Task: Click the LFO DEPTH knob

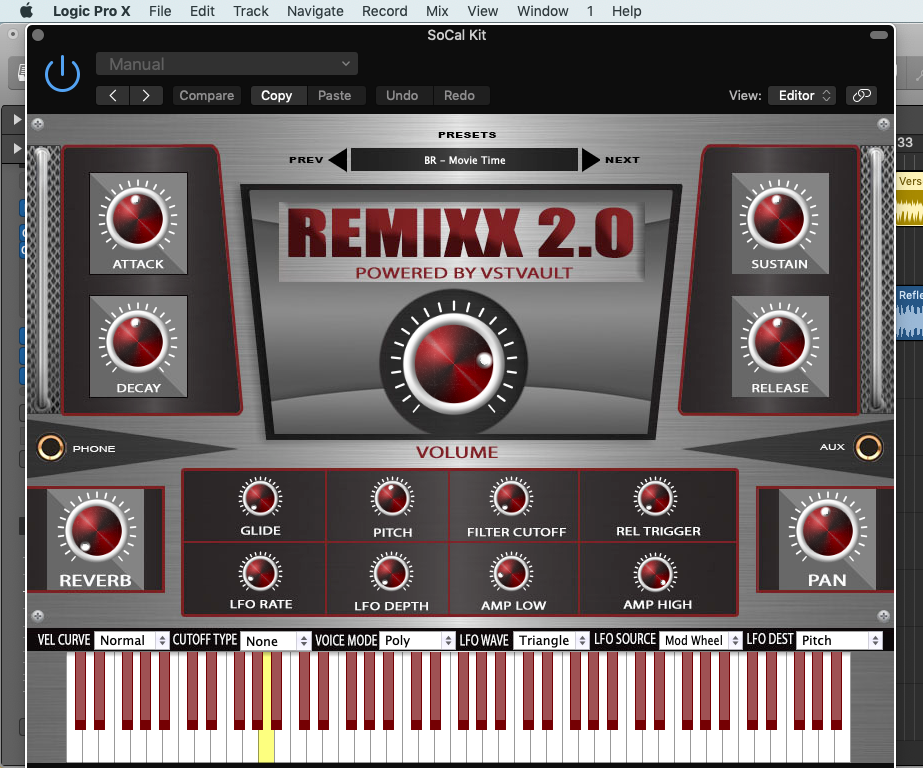Action: pos(391,573)
